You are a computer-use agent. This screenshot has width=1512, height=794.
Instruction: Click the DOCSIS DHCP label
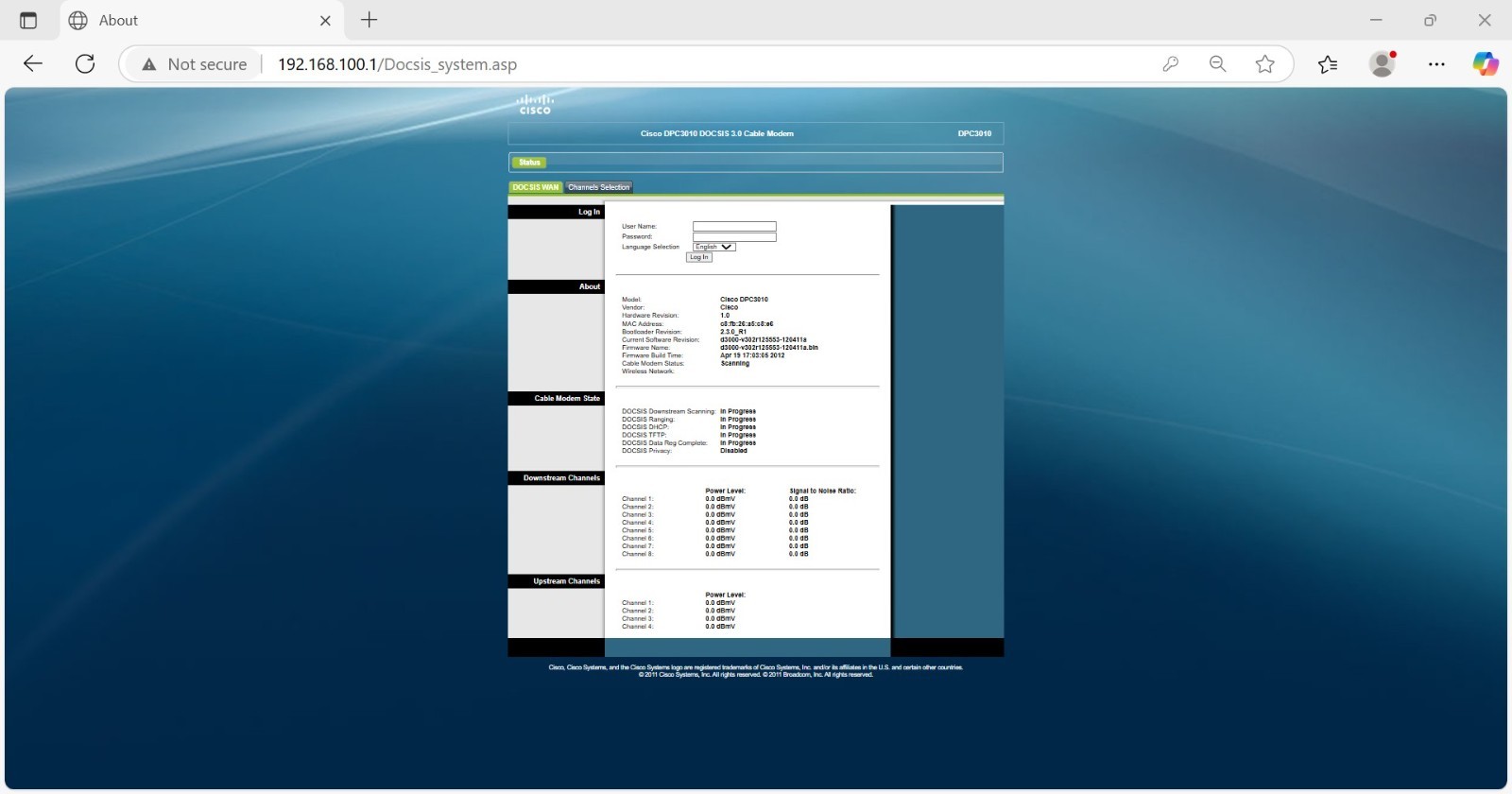645,427
